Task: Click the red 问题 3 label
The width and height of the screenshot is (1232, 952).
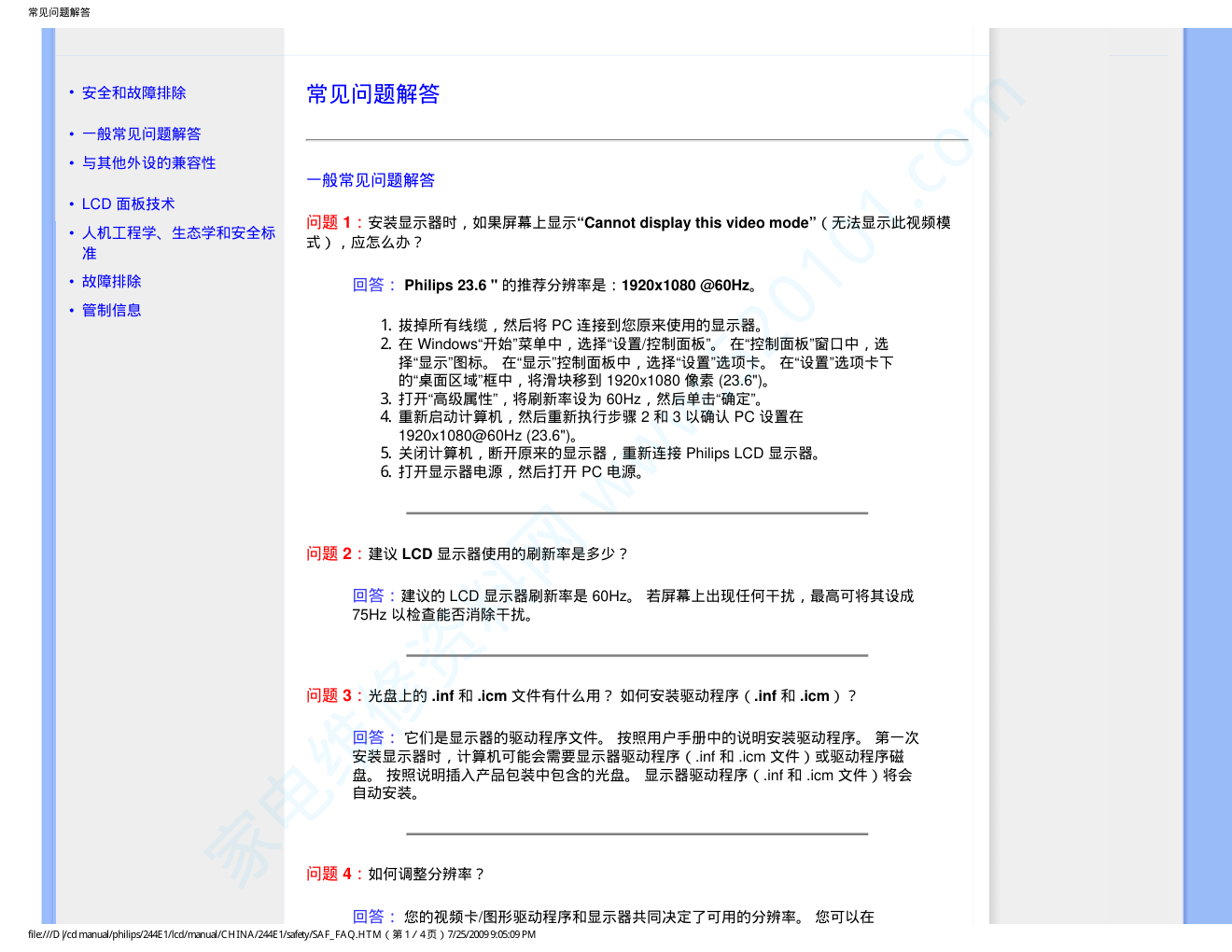Action: (334, 695)
